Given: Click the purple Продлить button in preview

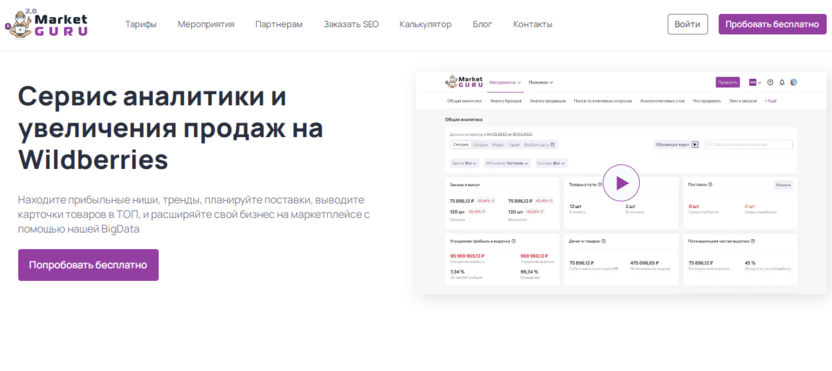Looking at the screenshot, I should [x=727, y=82].
